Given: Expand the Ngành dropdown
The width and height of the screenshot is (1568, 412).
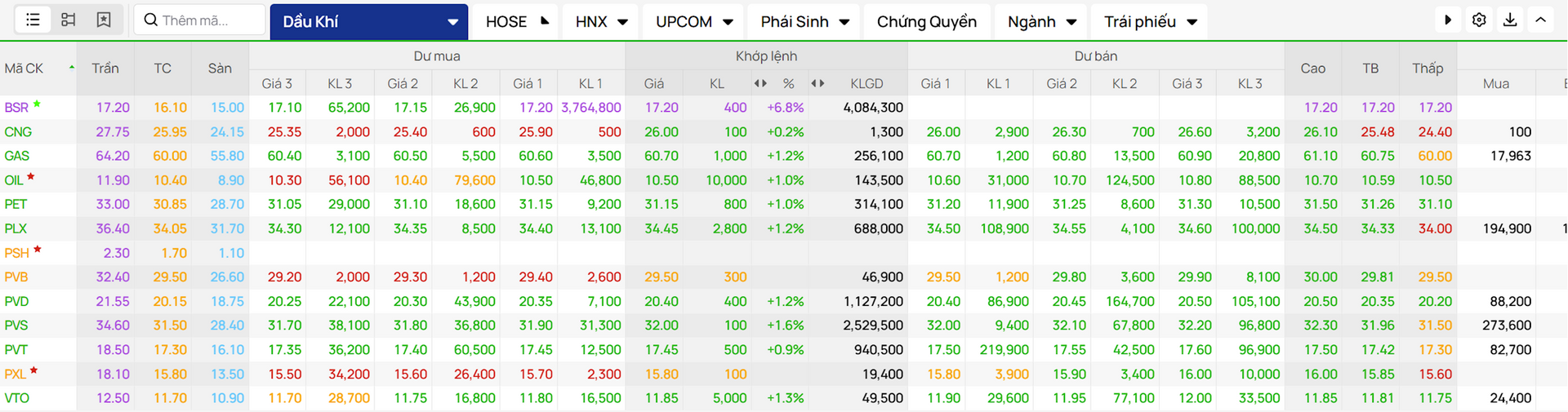Looking at the screenshot, I should (1041, 22).
